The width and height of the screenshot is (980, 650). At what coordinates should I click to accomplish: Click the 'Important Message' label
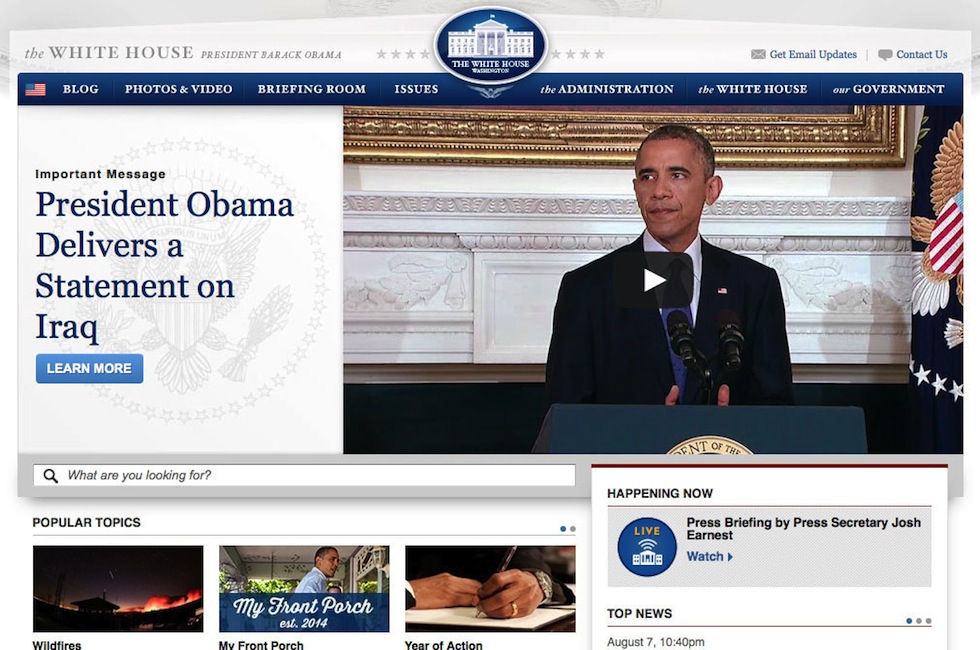click(100, 174)
